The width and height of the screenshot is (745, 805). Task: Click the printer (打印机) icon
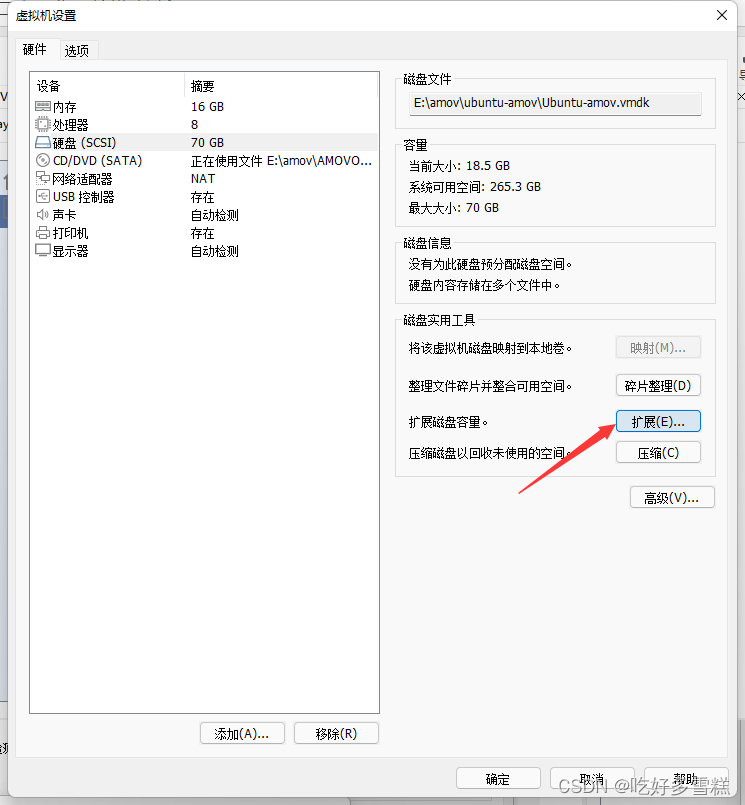pyautogui.click(x=43, y=233)
